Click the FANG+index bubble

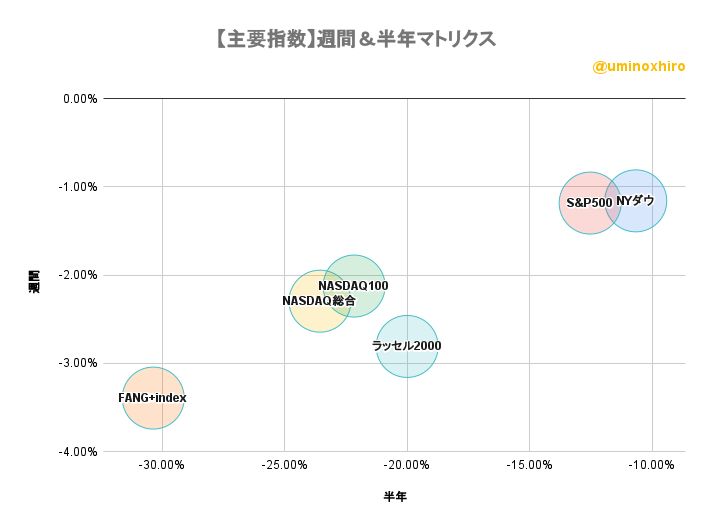tap(153, 398)
